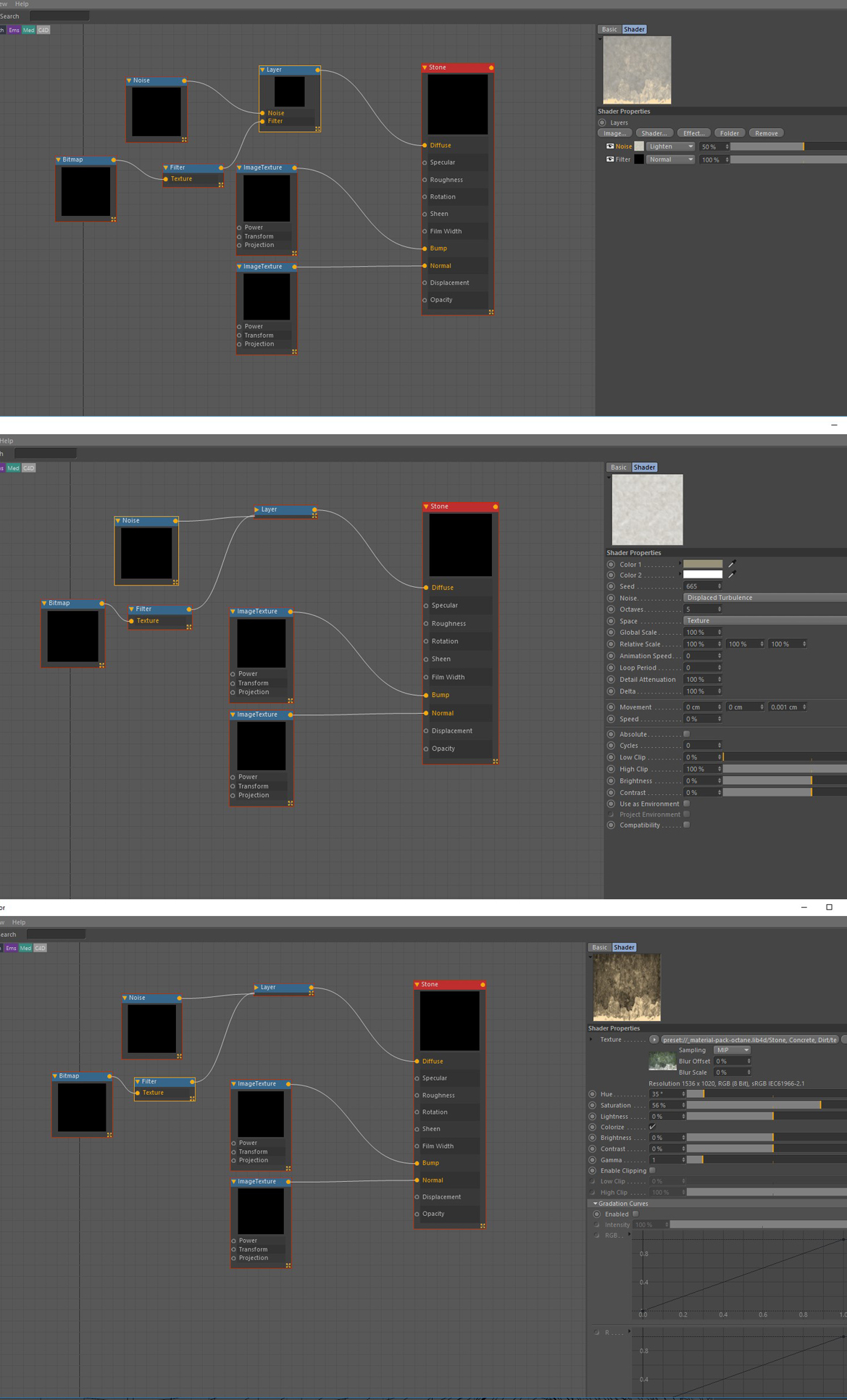The height and width of the screenshot is (1400, 847).
Task: Click Specular input port on bottom window Stone node
Action: pyautogui.click(x=417, y=1078)
